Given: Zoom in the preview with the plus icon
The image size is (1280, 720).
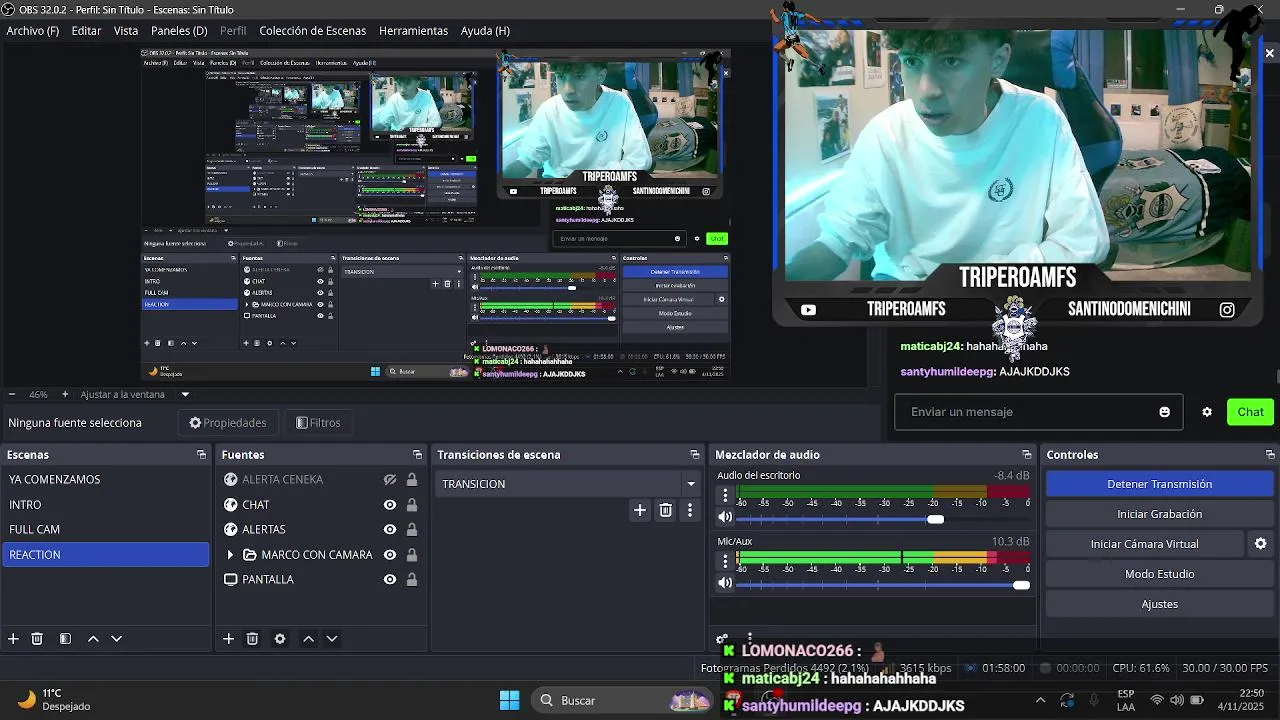Looking at the screenshot, I should [x=64, y=394].
